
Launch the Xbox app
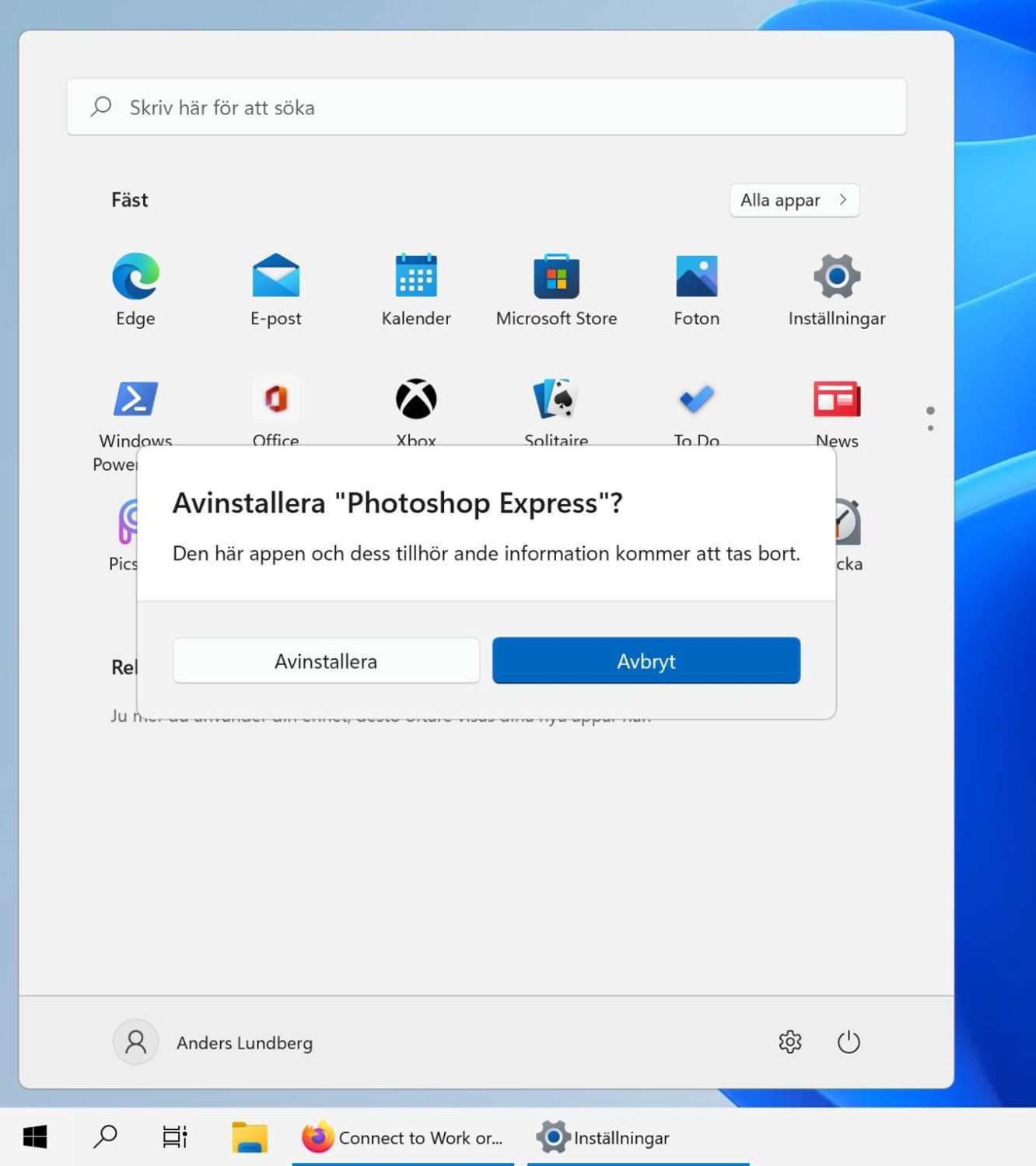pyautogui.click(x=416, y=411)
